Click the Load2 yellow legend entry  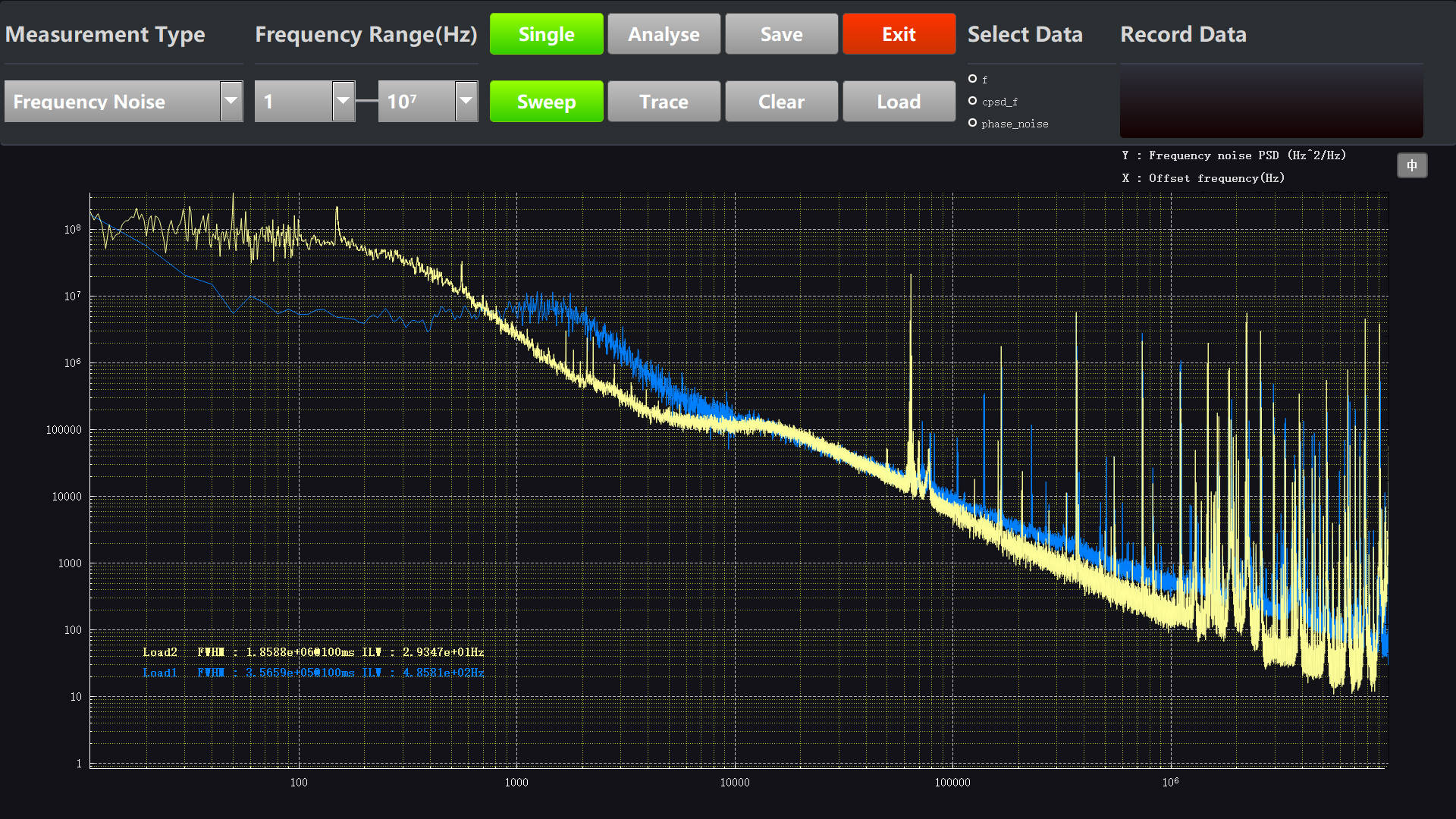coord(160,652)
